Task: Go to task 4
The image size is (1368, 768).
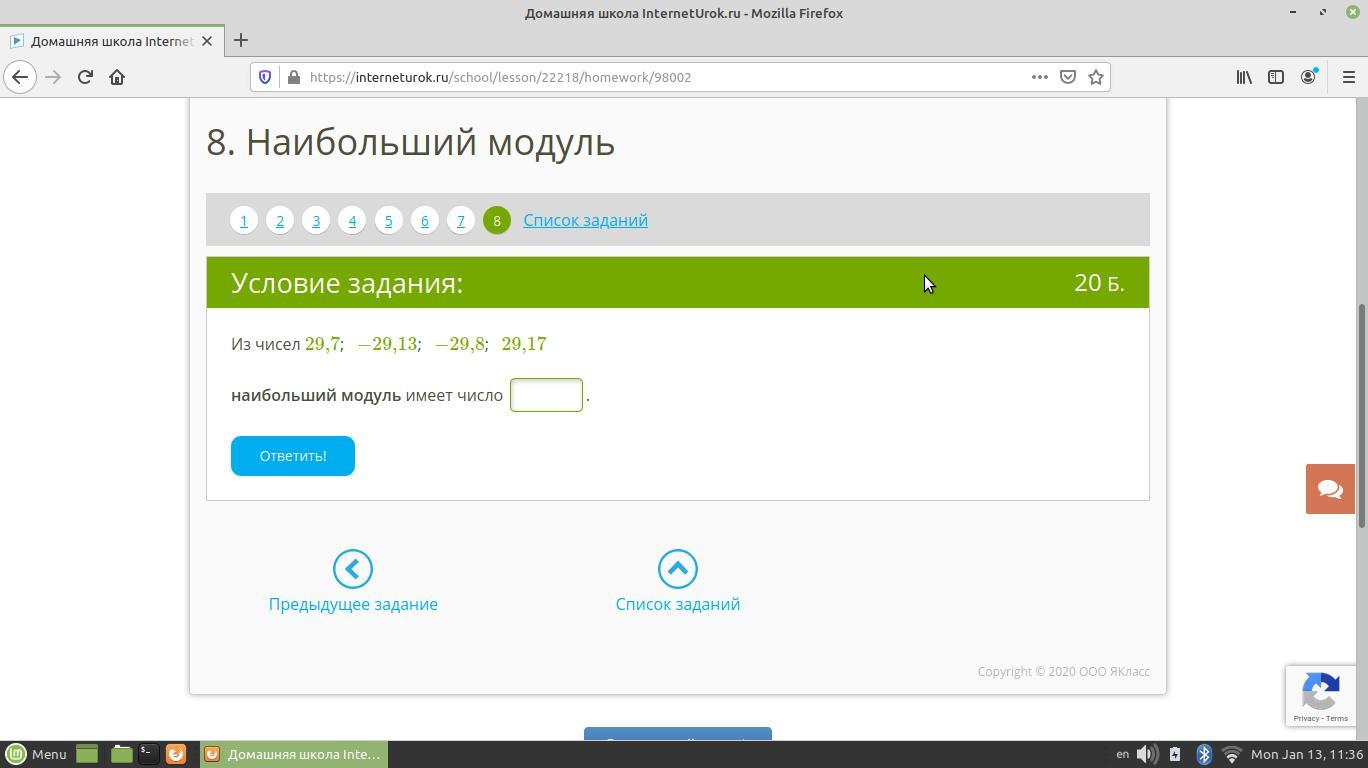Action: tap(352, 220)
